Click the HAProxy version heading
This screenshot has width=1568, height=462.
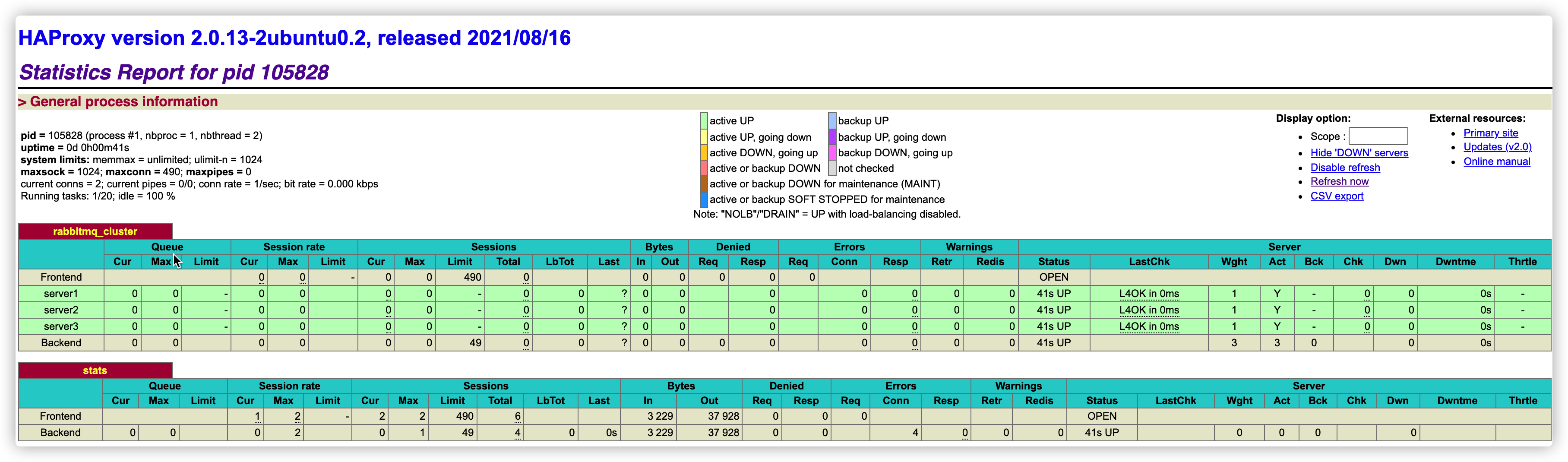point(294,38)
